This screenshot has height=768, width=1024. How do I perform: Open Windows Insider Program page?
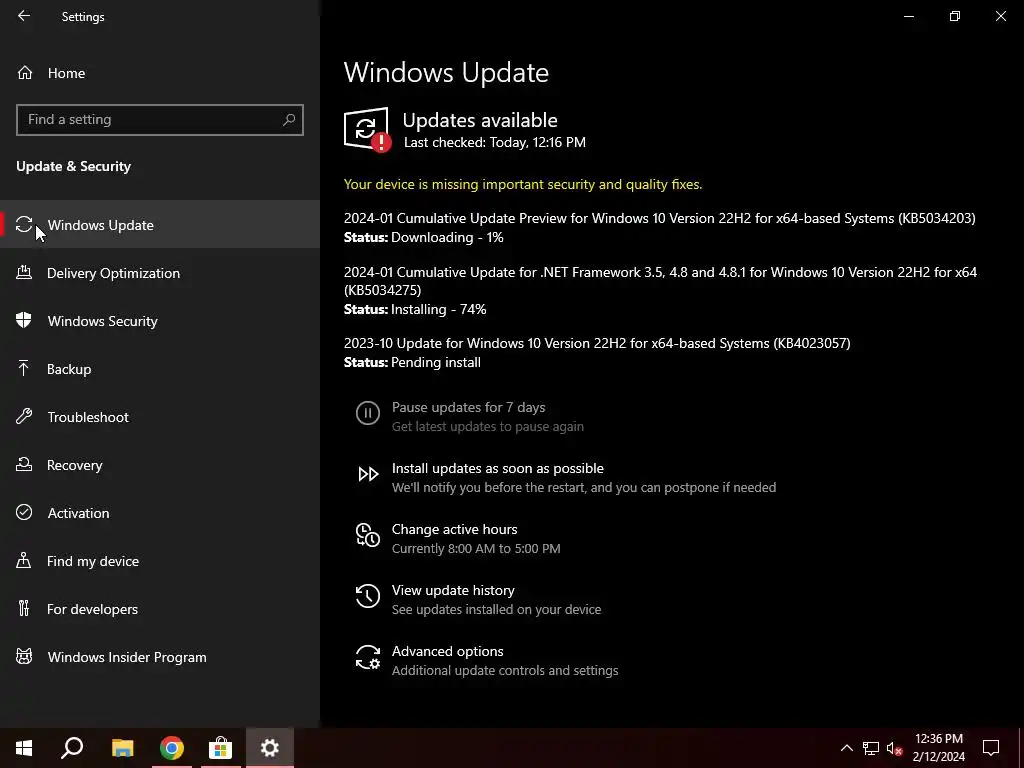click(160, 657)
